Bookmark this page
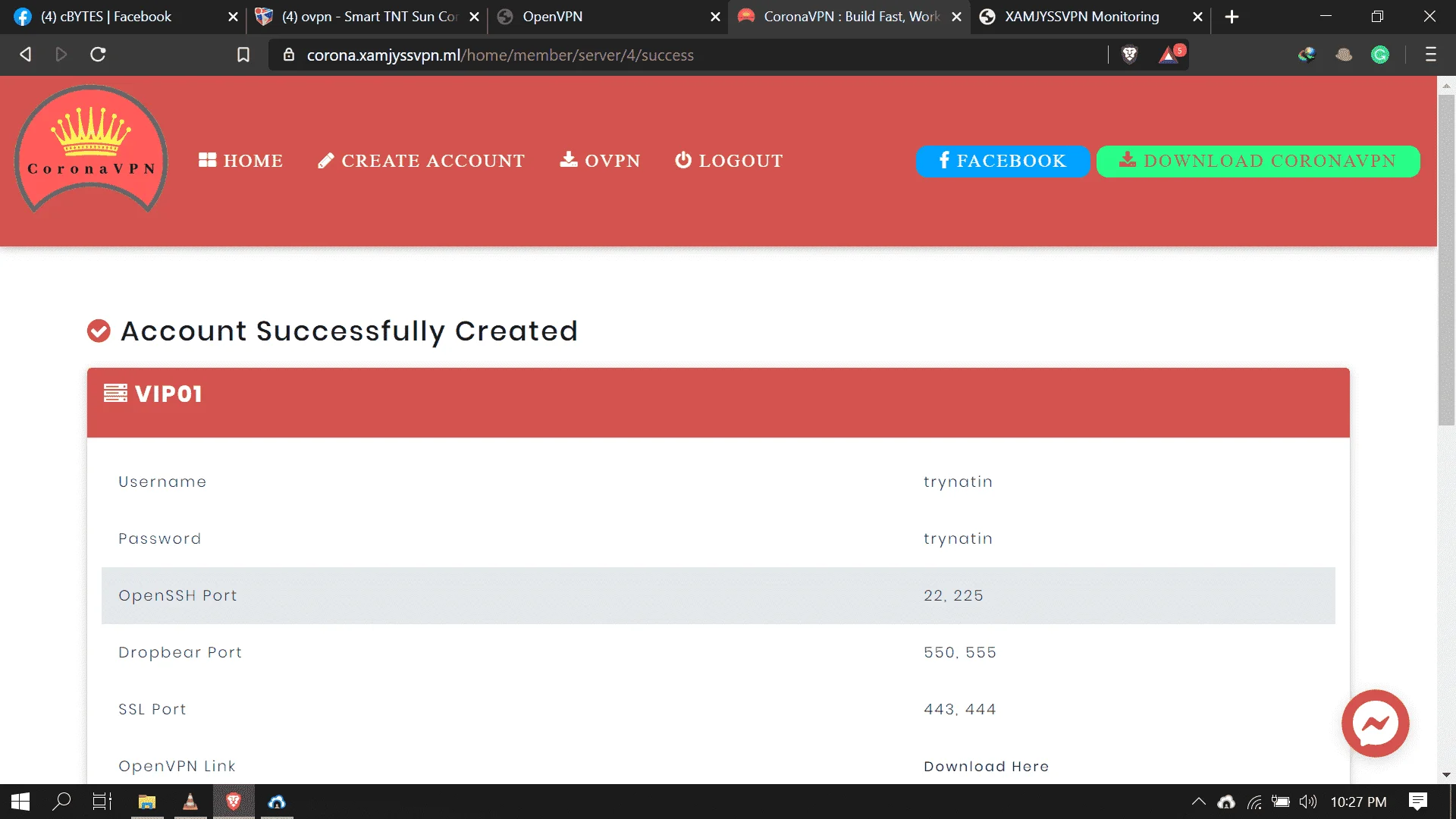The width and height of the screenshot is (1456, 819). click(x=243, y=55)
